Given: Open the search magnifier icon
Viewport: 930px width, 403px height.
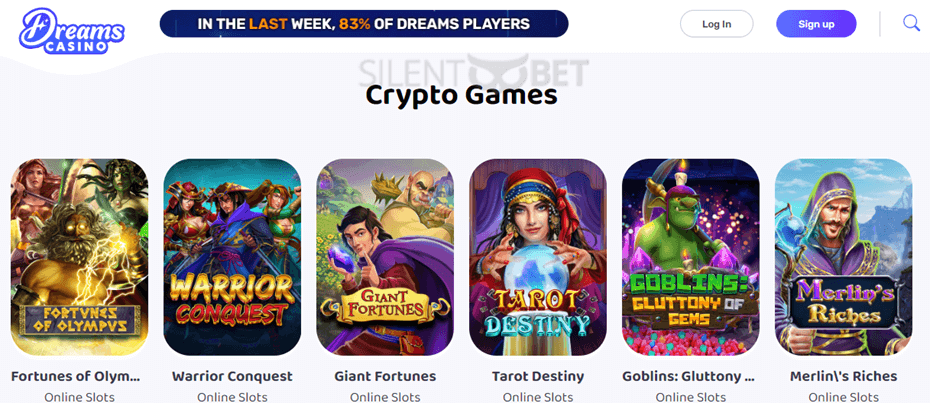Looking at the screenshot, I should click(x=911, y=23).
